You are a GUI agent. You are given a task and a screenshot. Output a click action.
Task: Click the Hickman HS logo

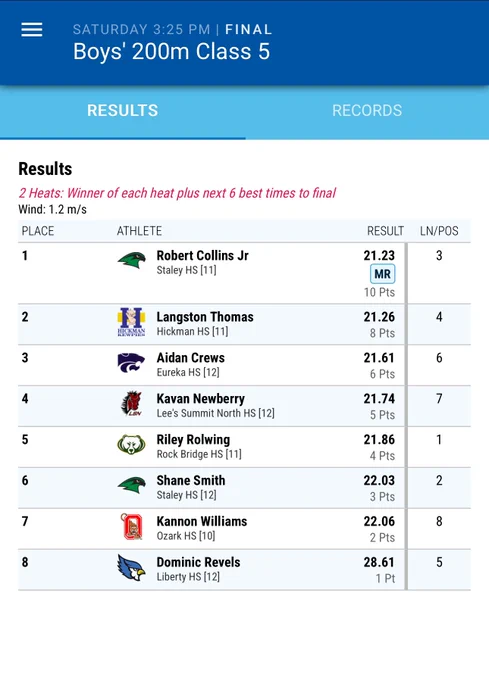(131, 322)
